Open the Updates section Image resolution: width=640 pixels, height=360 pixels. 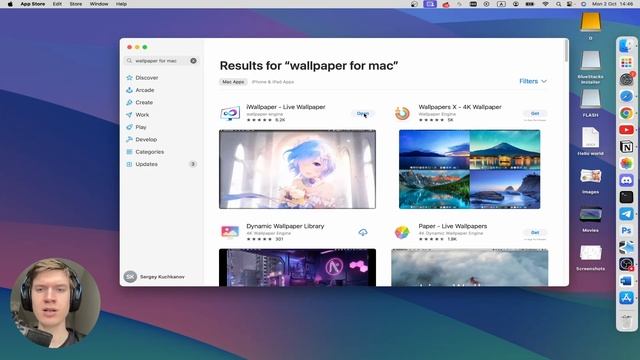pyautogui.click(x=161, y=164)
